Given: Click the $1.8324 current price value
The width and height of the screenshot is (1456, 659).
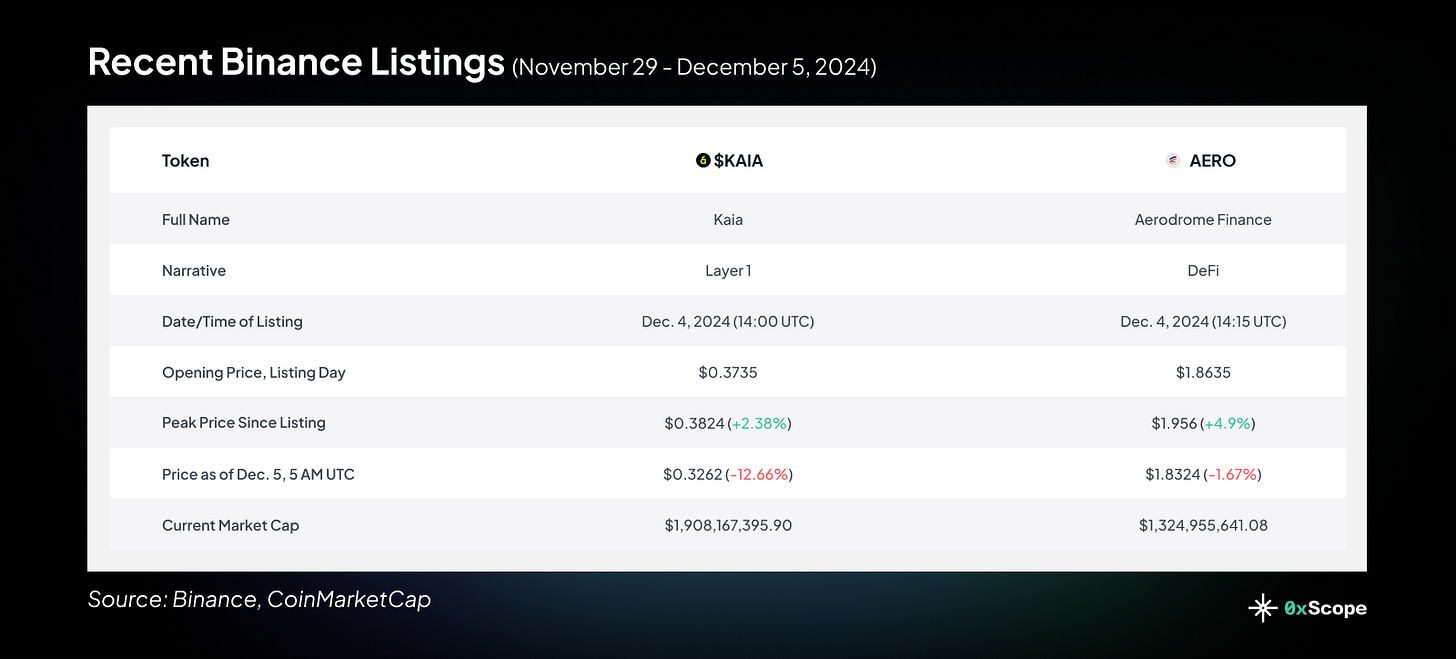Looking at the screenshot, I should tap(1173, 474).
